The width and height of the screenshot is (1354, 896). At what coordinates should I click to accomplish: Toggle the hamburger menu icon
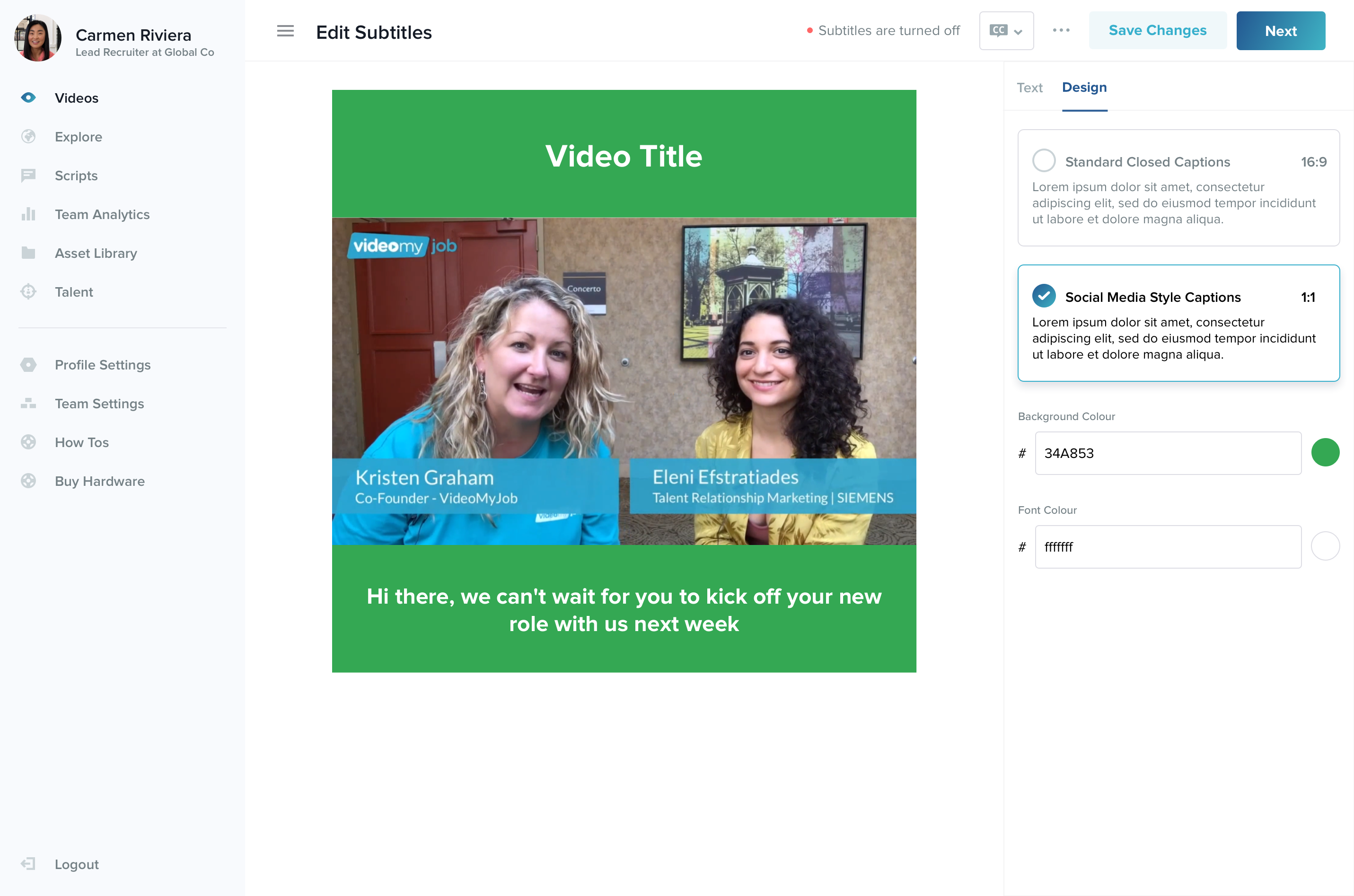coord(285,31)
